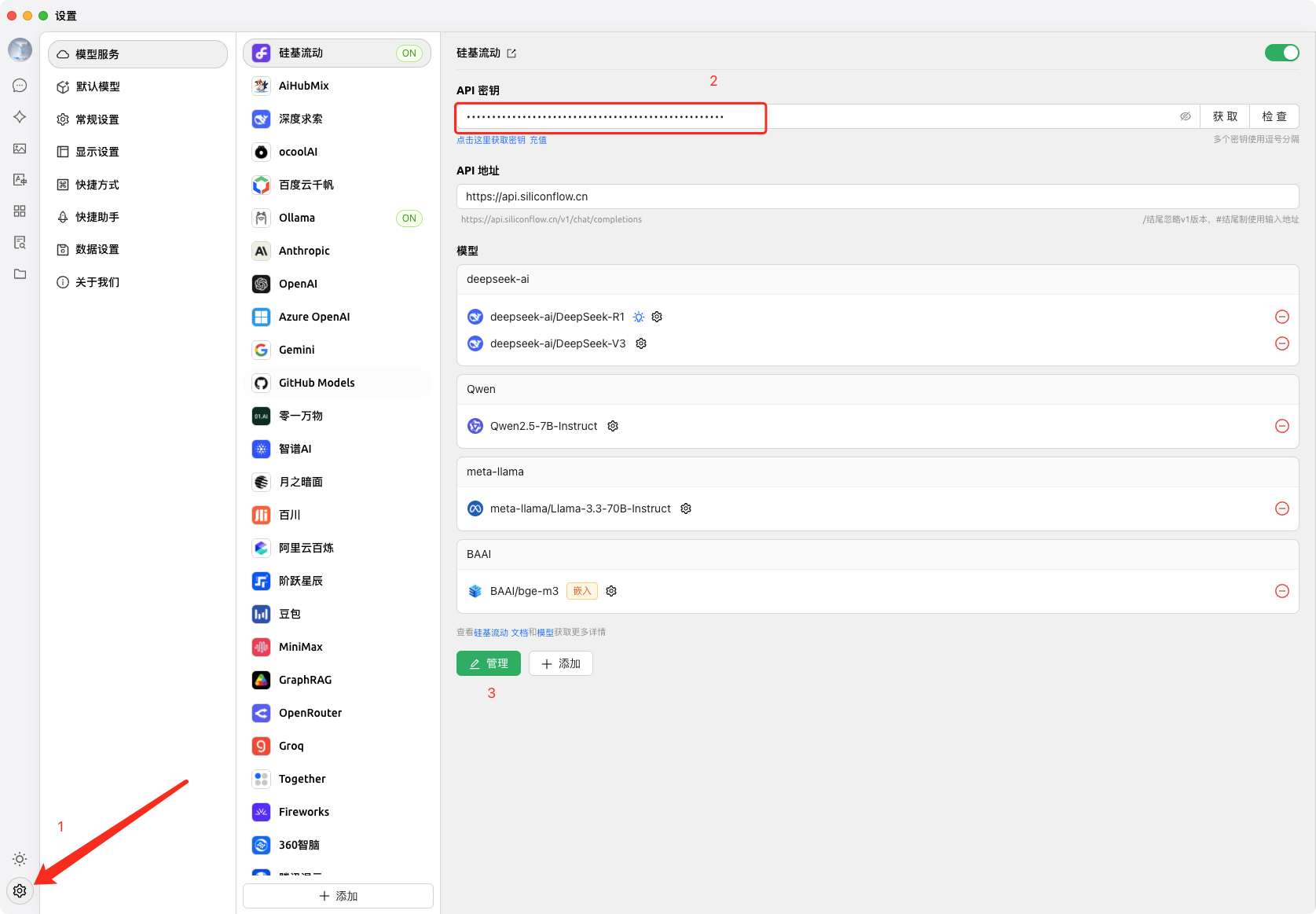1316x914 pixels.
Task: Open settings gear for Llama-3.3-70B-Instruct
Action: (686, 508)
